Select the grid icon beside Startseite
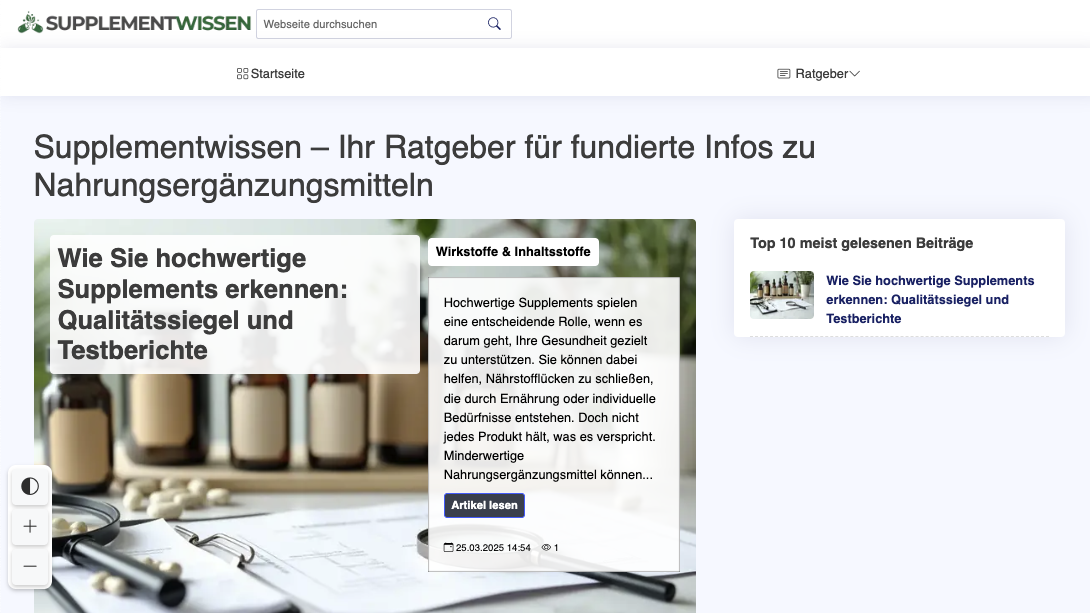This screenshot has width=1090, height=613. (x=241, y=73)
